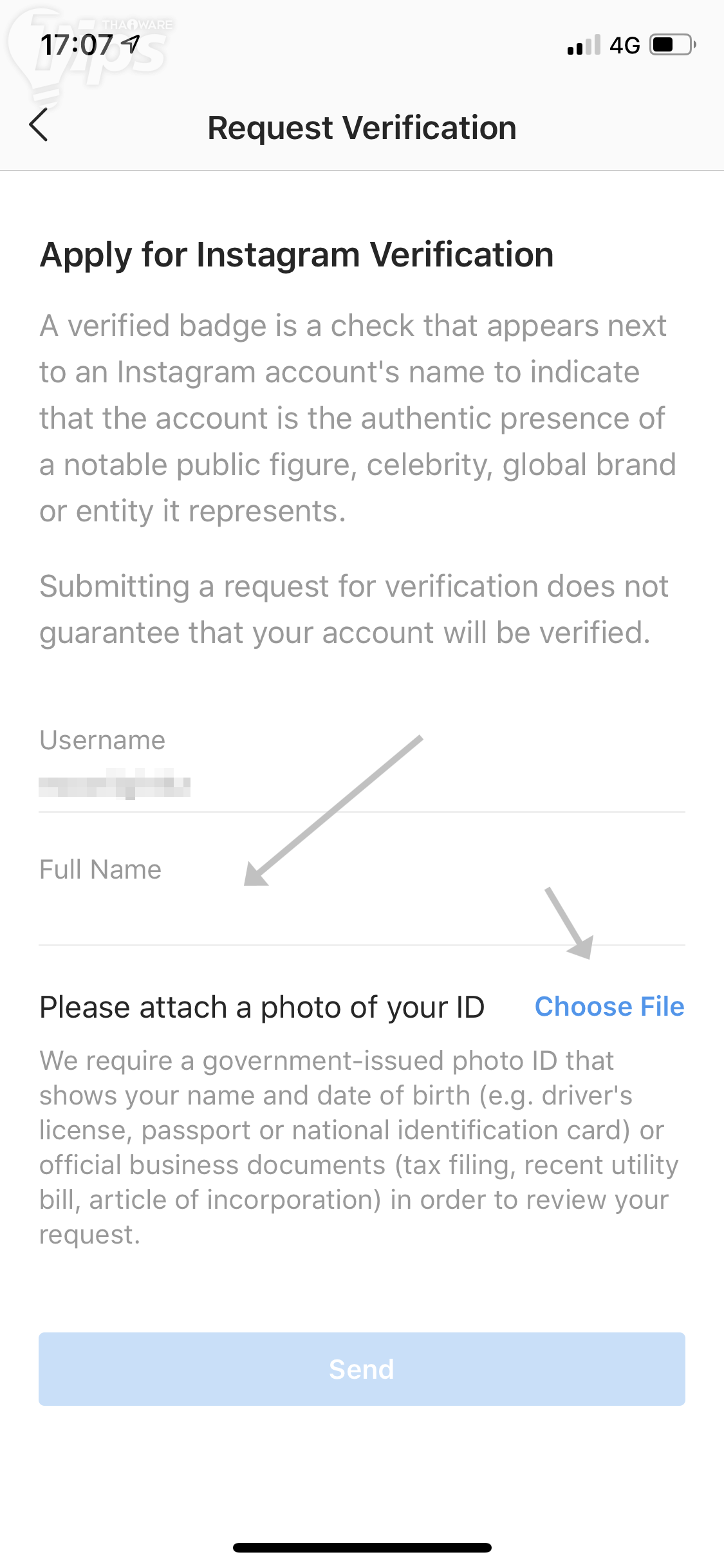Tap the 17:07 clock in status bar

[77, 45]
